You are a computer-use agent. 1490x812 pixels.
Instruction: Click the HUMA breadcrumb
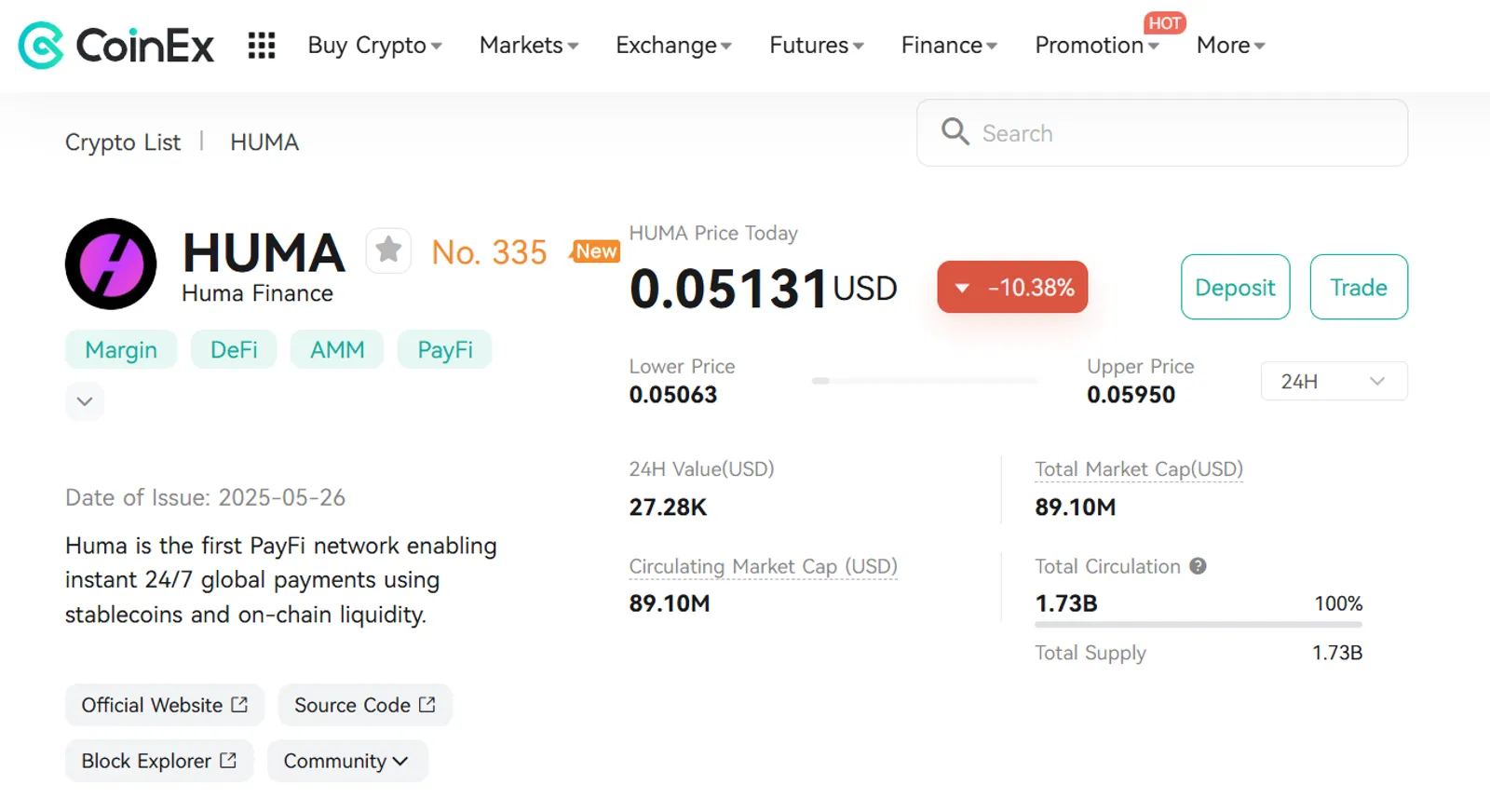(x=264, y=142)
